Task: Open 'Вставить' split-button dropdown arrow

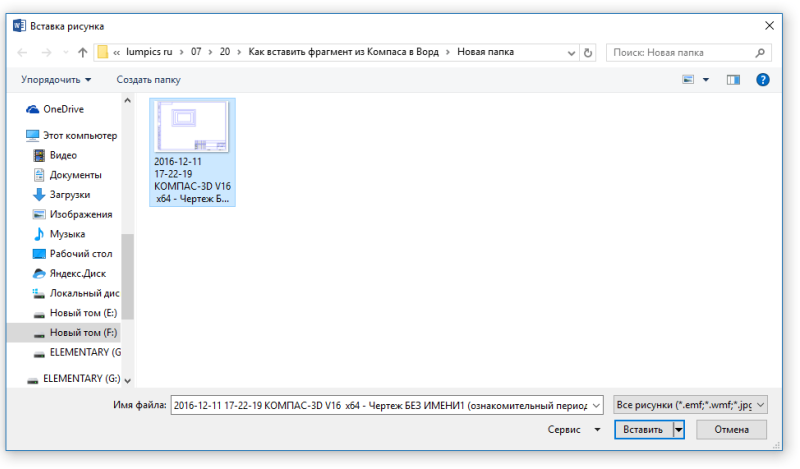Action: tap(679, 430)
